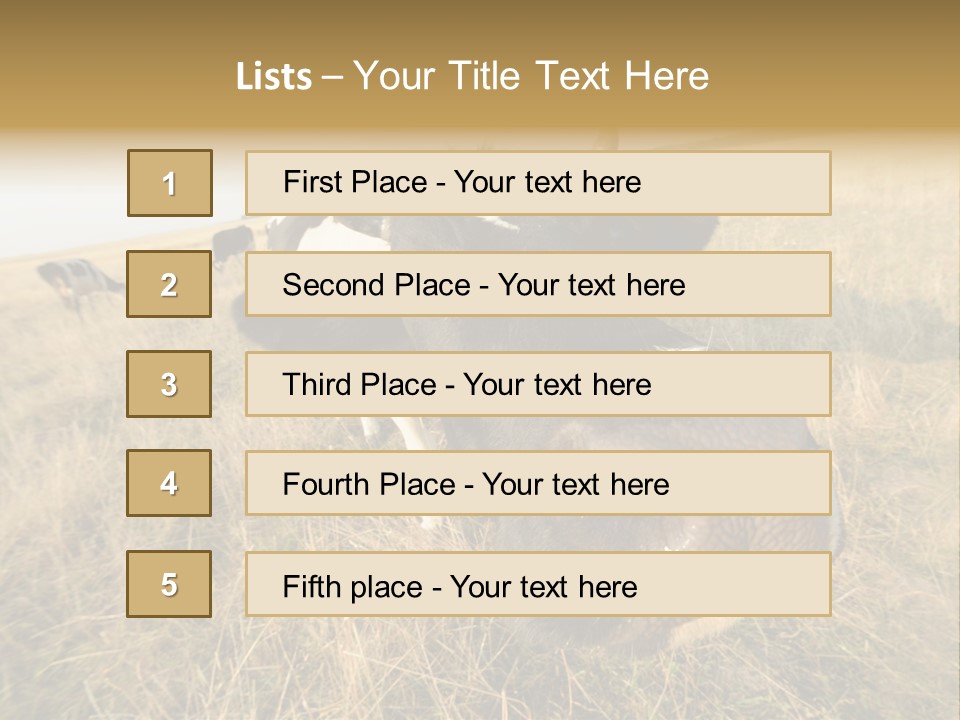Image resolution: width=960 pixels, height=720 pixels.
Task: Select the Fifth place text box
Action: (x=538, y=584)
